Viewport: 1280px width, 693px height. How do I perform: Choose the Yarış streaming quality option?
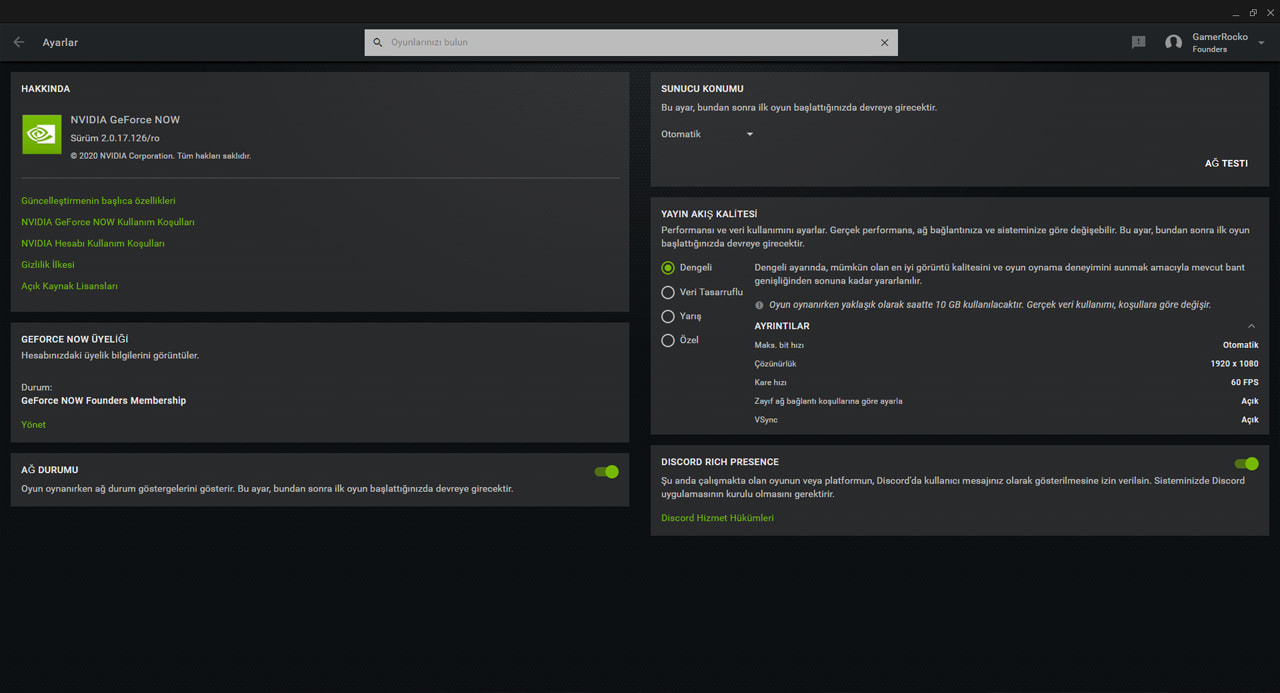[668, 316]
